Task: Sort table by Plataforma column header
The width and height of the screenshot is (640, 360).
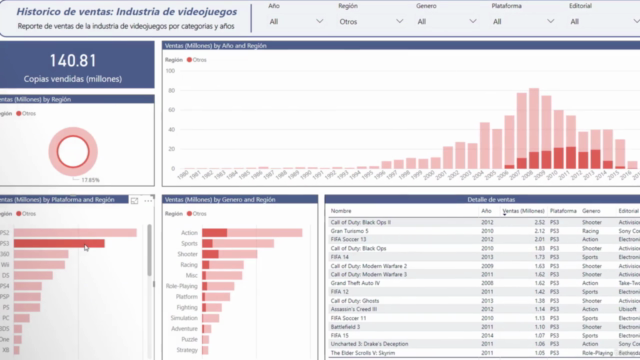Action: 563,211
